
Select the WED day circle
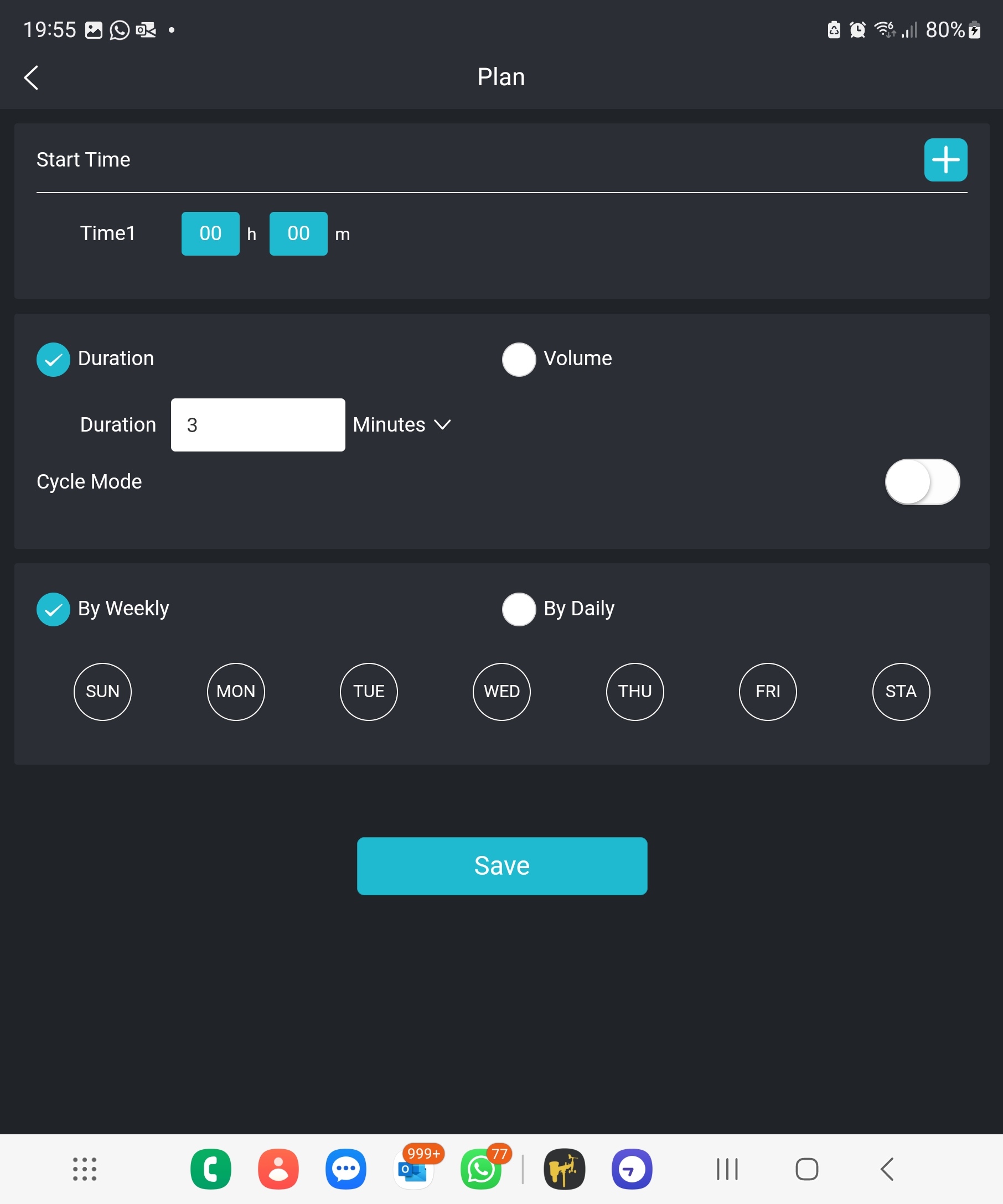[x=501, y=692]
